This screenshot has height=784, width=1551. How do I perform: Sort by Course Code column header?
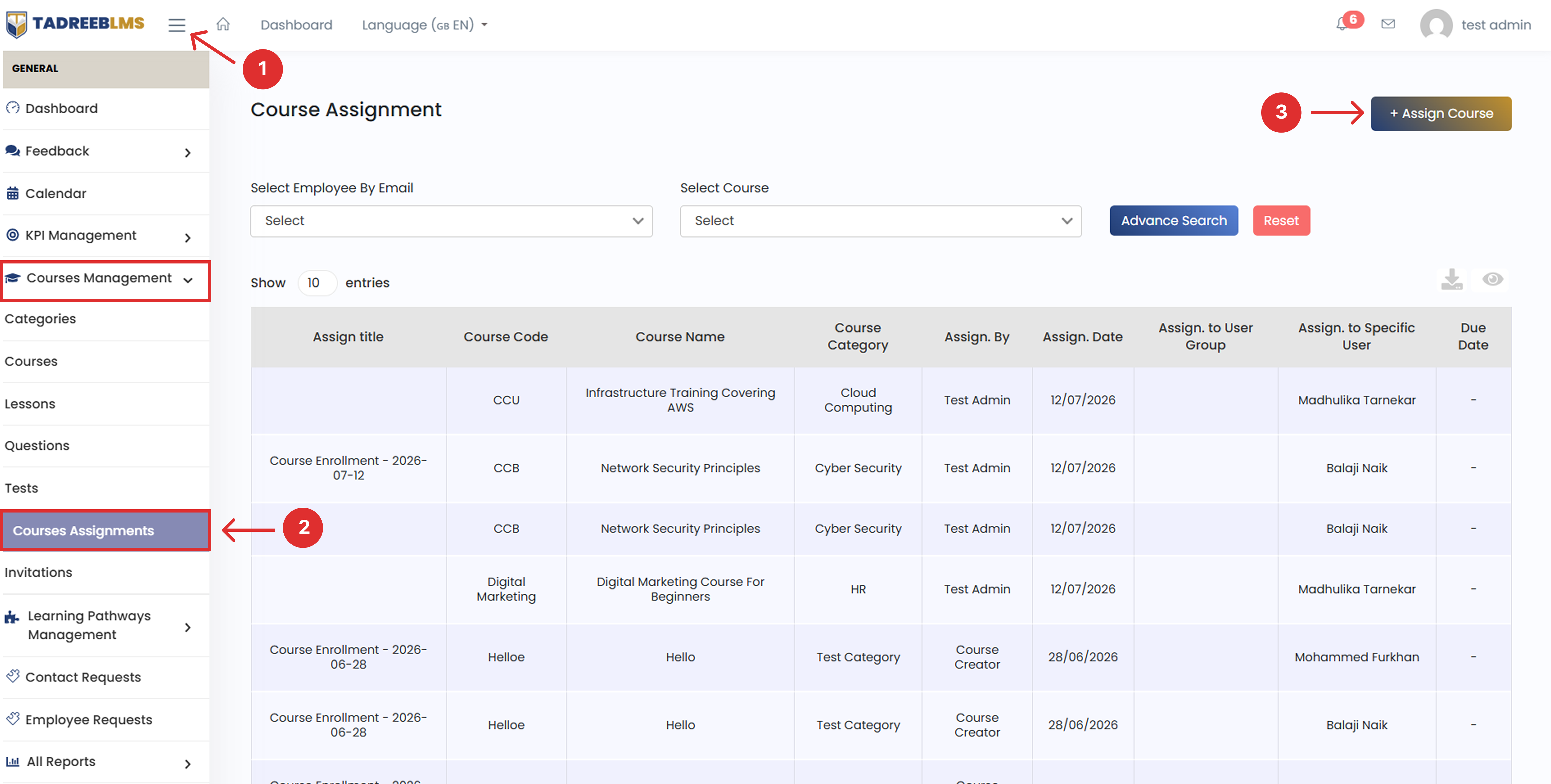pyautogui.click(x=506, y=337)
